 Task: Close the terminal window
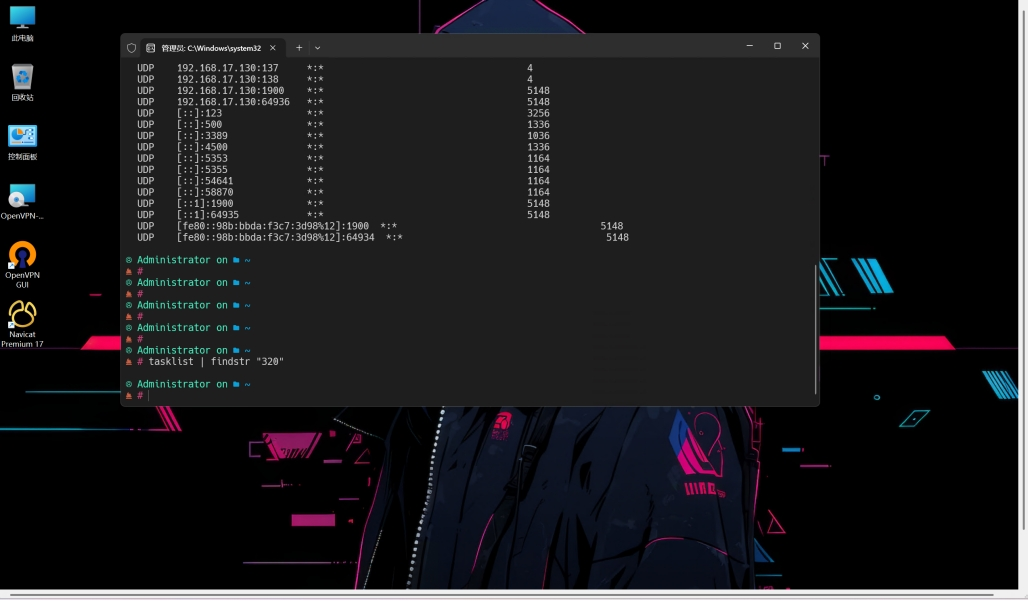(x=805, y=46)
